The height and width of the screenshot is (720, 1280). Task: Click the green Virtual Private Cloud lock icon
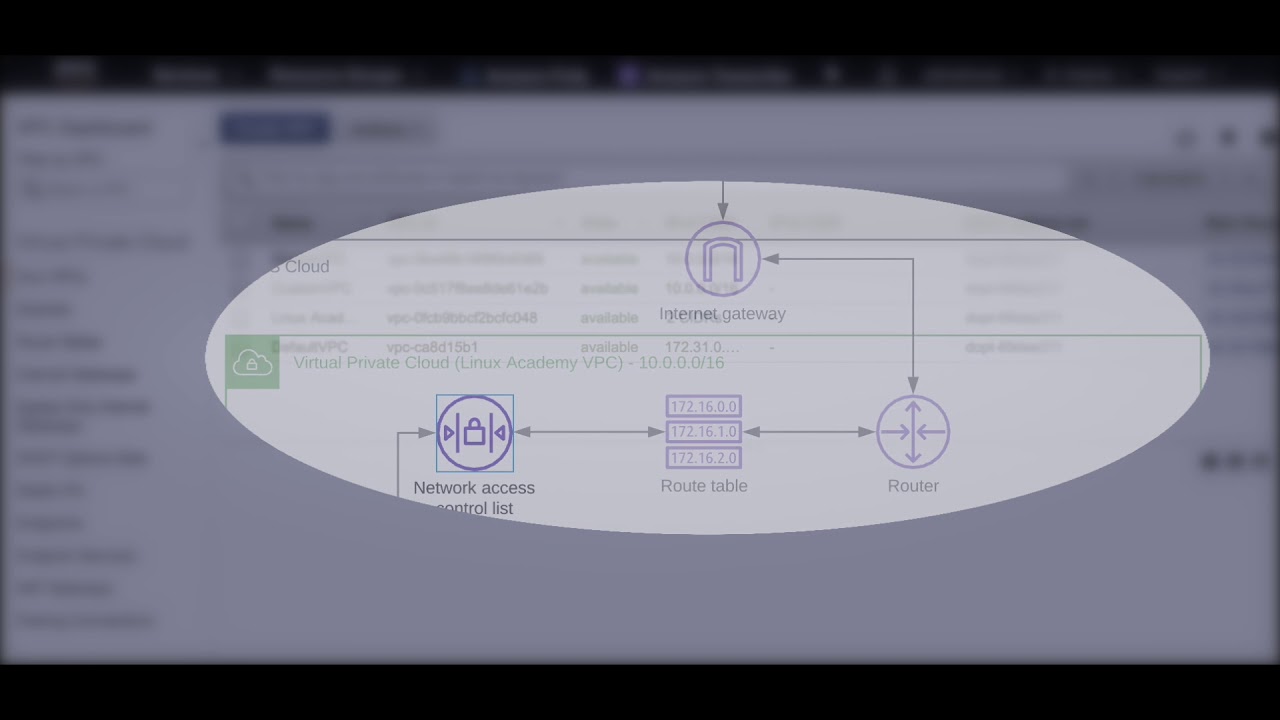click(x=252, y=362)
